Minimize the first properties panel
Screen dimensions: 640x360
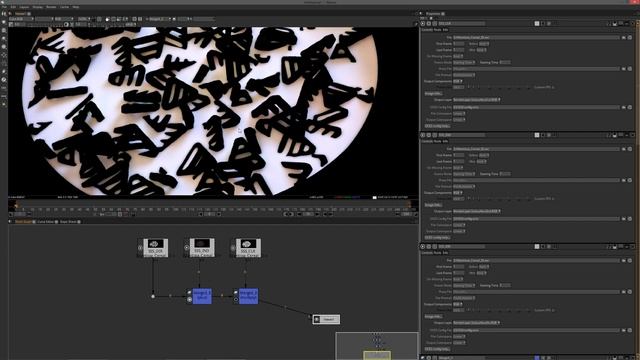pos(627,24)
